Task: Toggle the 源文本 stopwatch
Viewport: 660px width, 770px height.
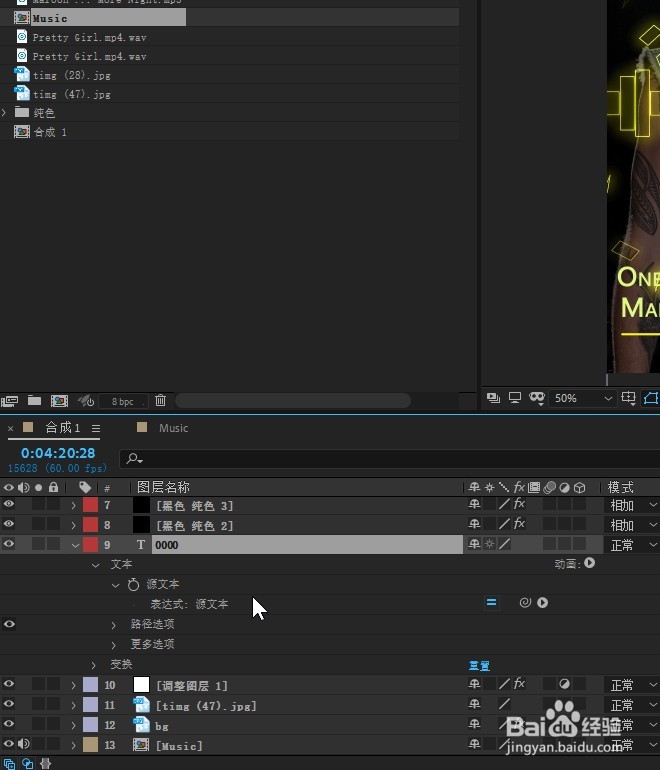Action: [133, 584]
